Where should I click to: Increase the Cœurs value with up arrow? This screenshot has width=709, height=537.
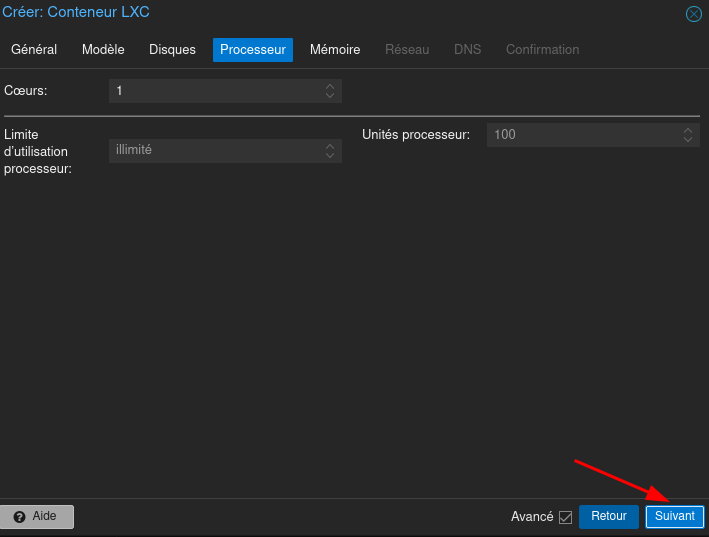tap(330, 87)
